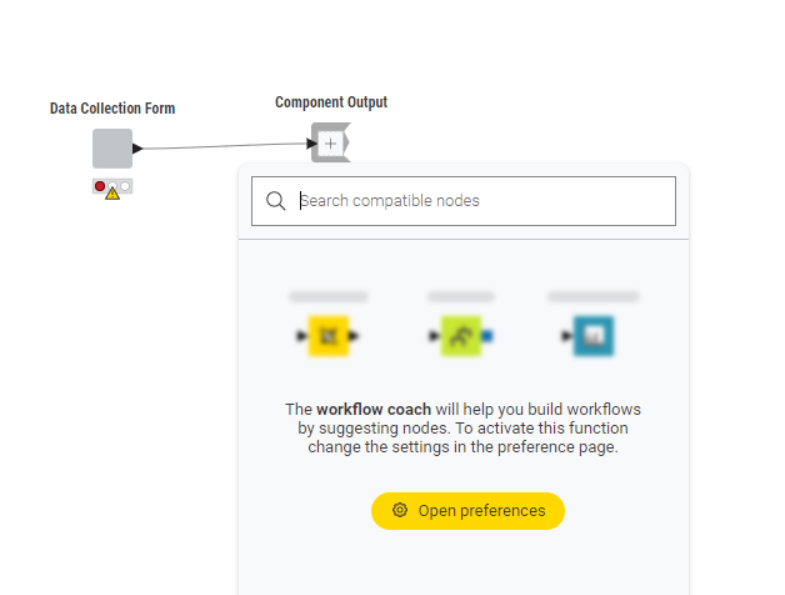Image resolution: width=785 pixels, height=595 pixels.
Task: Select the connection line between the nodes
Action: 225,146
